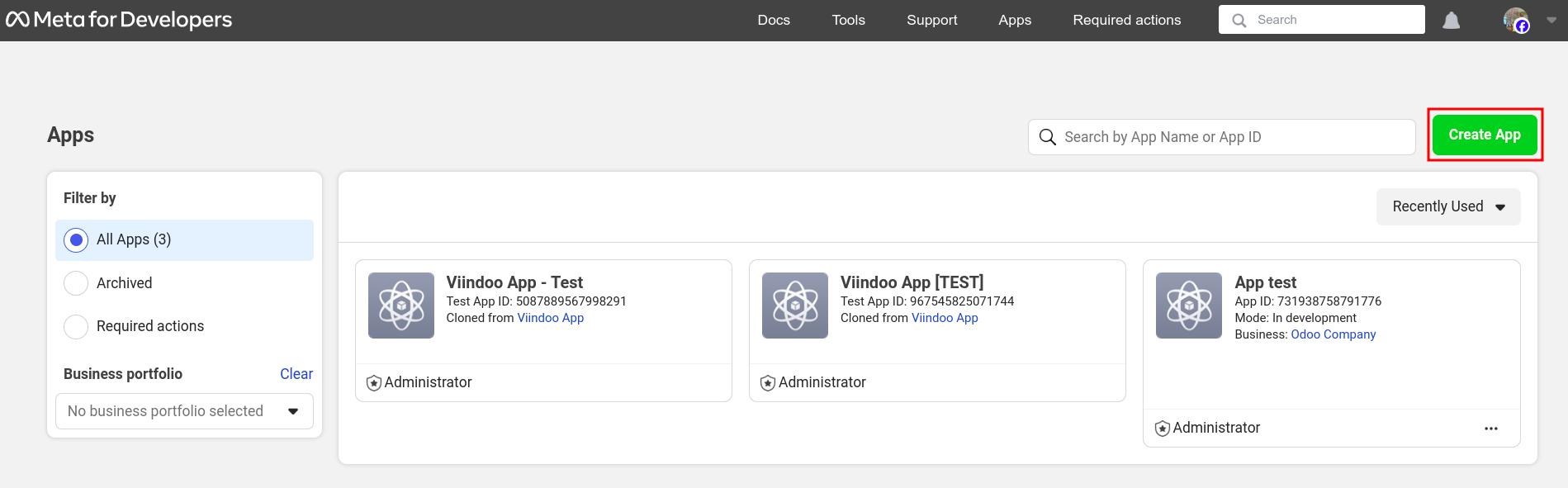Open the notifications bell
Image resolution: width=1568 pixels, height=488 pixels.
pos(1451,21)
